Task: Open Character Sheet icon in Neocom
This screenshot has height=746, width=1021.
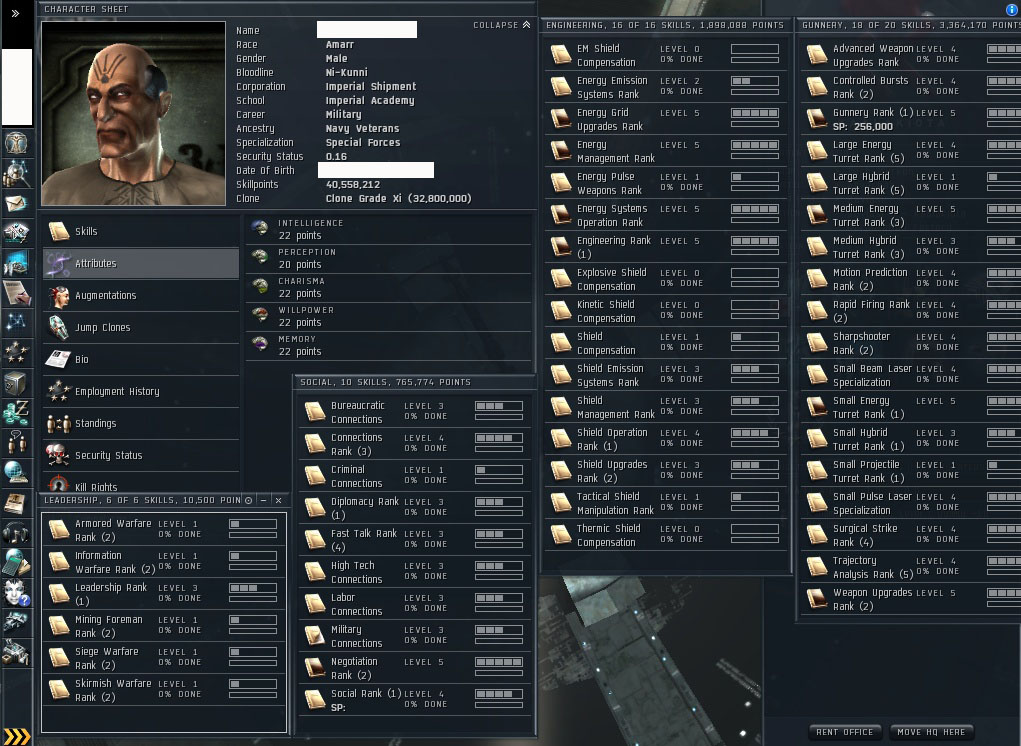Action: pyautogui.click(x=16, y=143)
